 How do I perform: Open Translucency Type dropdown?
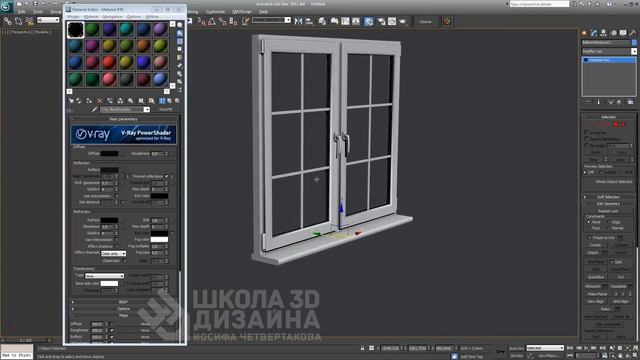(x=104, y=276)
